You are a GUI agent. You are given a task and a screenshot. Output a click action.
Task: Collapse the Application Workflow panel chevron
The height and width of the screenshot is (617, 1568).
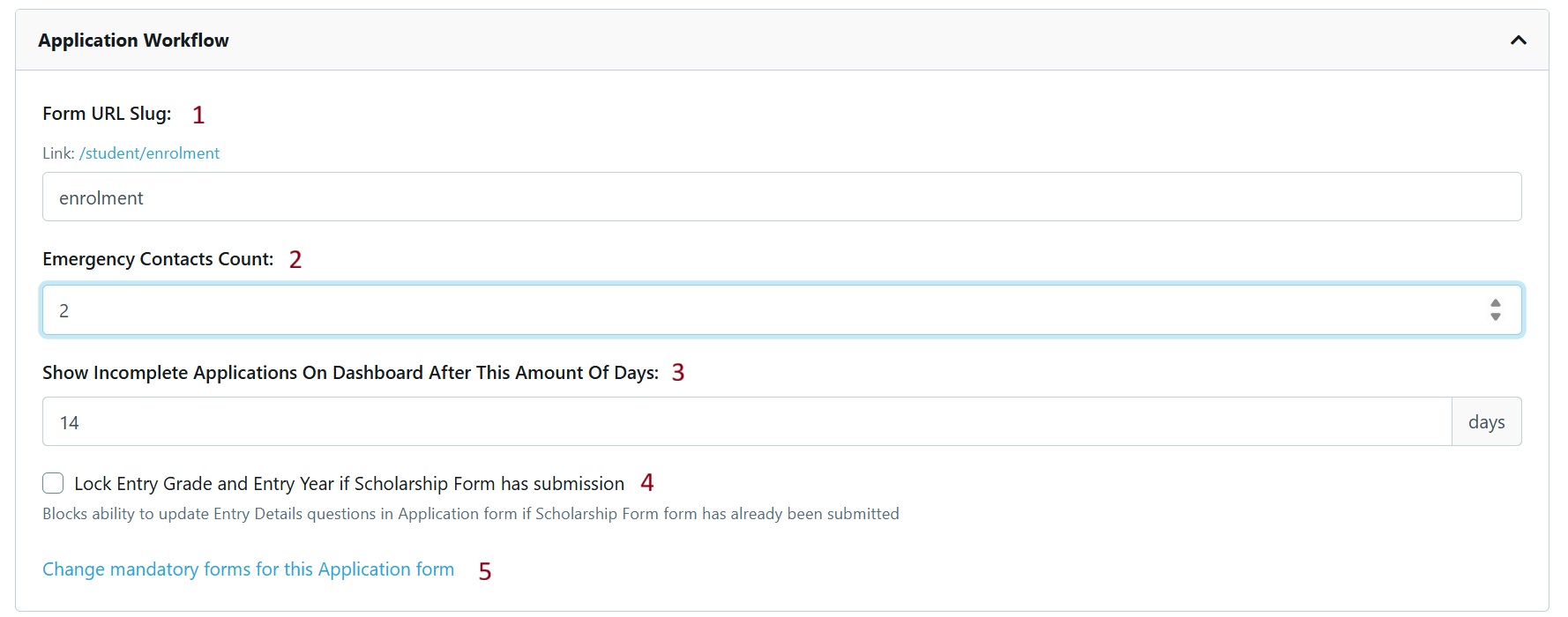pyautogui.click(x=1518, y=41)
